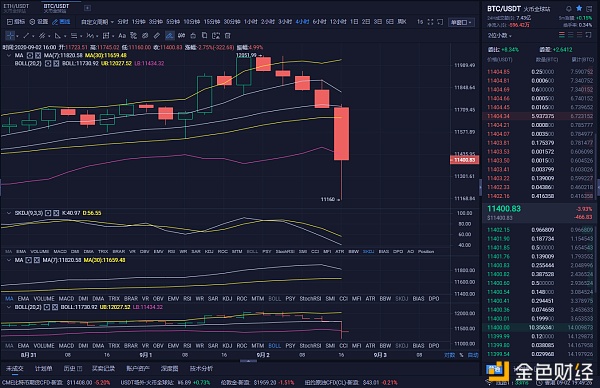Choose the wave pattern drawing tool

[90, 36]
